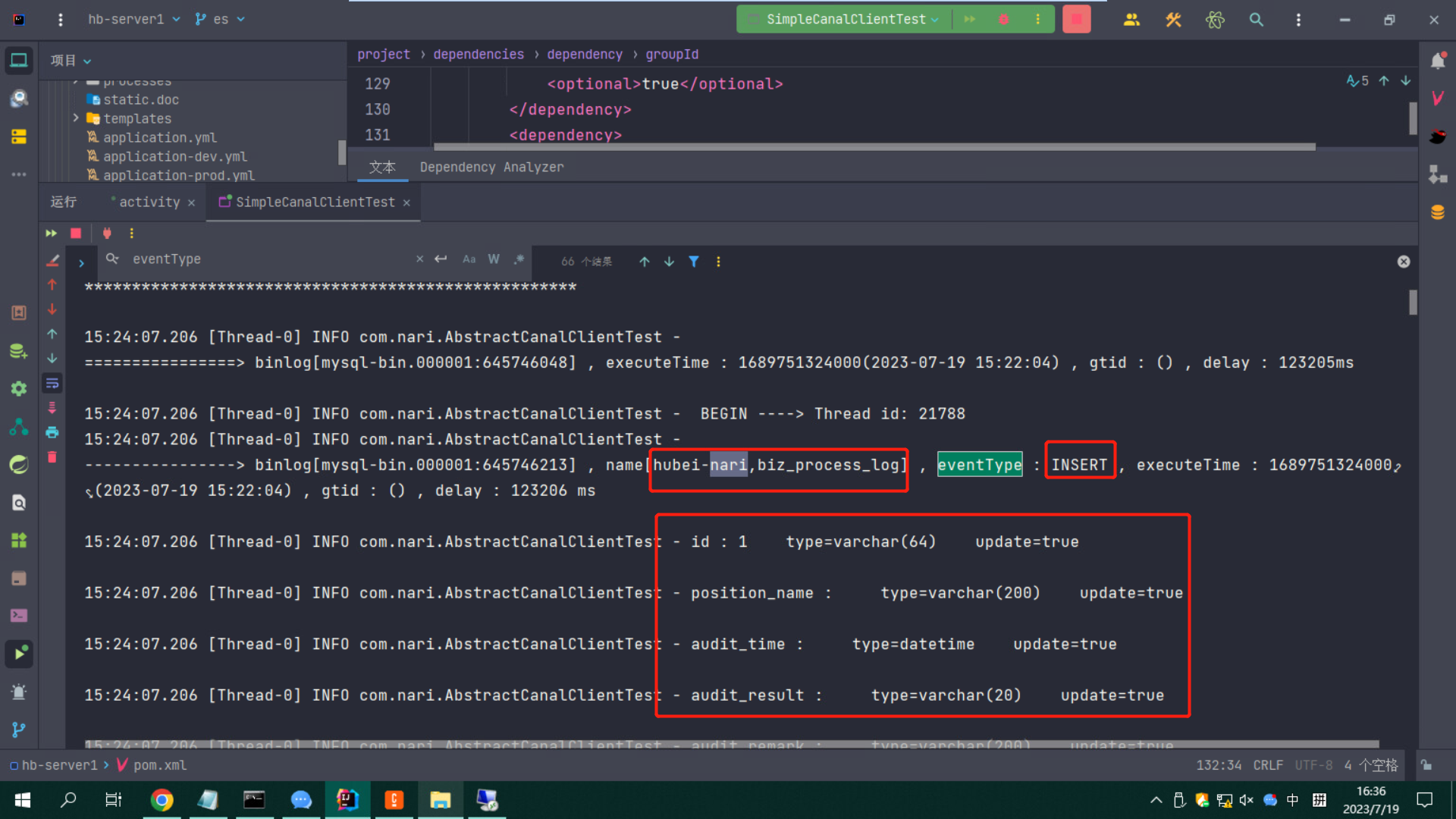Open the Code With Me people icon
Image resolution: width=1456 pixels, height=819 pixels.
tap(1131, 20)
